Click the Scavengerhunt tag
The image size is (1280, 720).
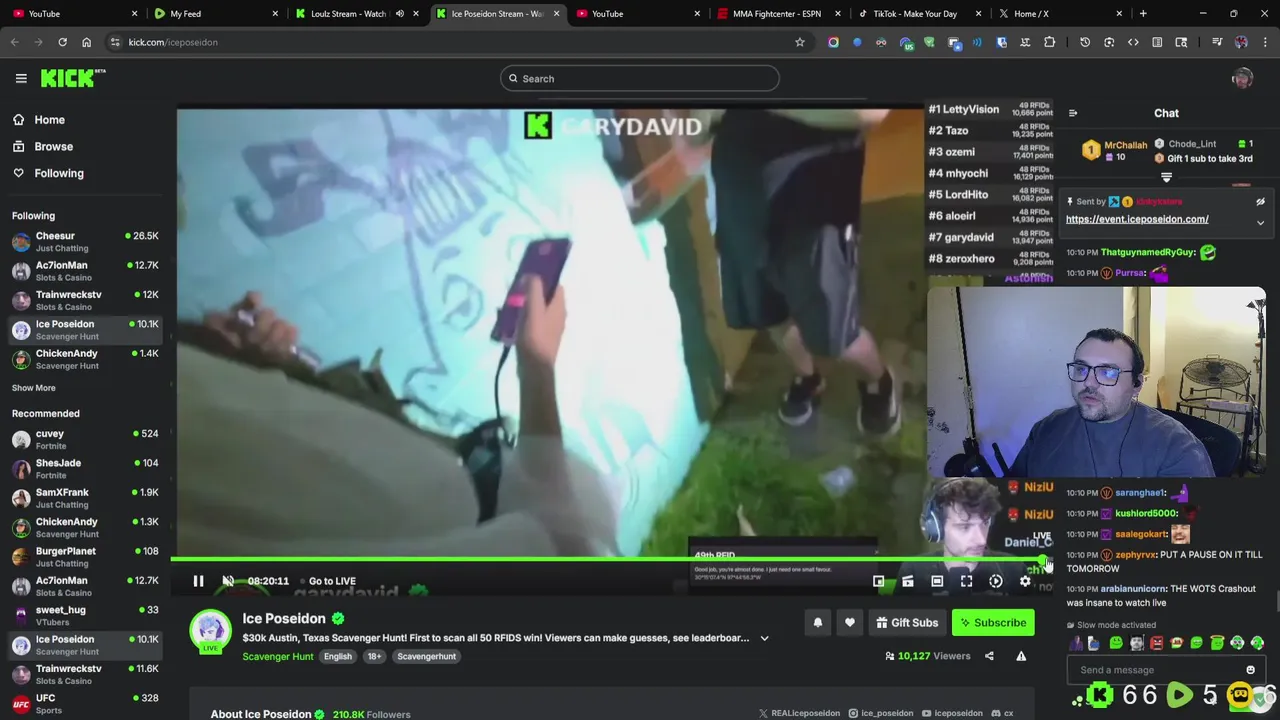[x=426, y=656]
